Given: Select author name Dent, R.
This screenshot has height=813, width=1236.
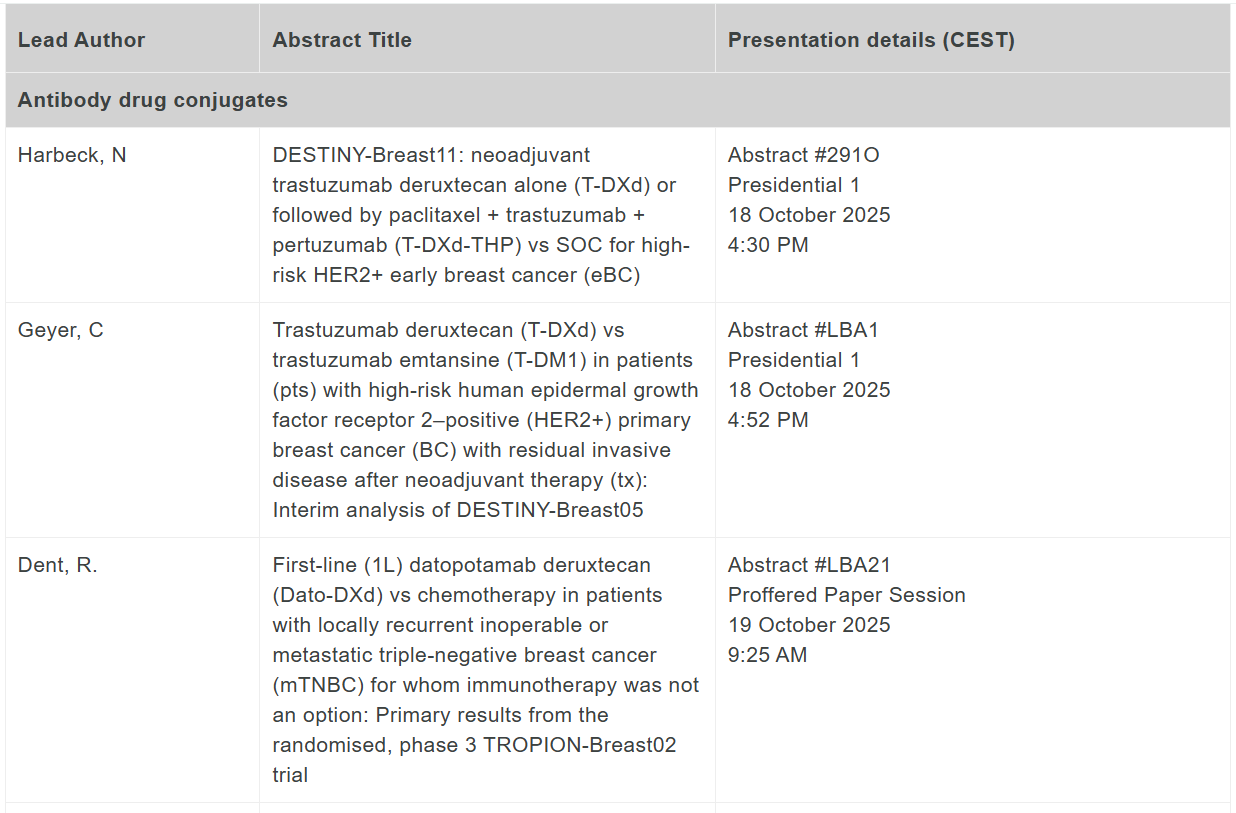Looking at the screenshot, I should point(58,565).
